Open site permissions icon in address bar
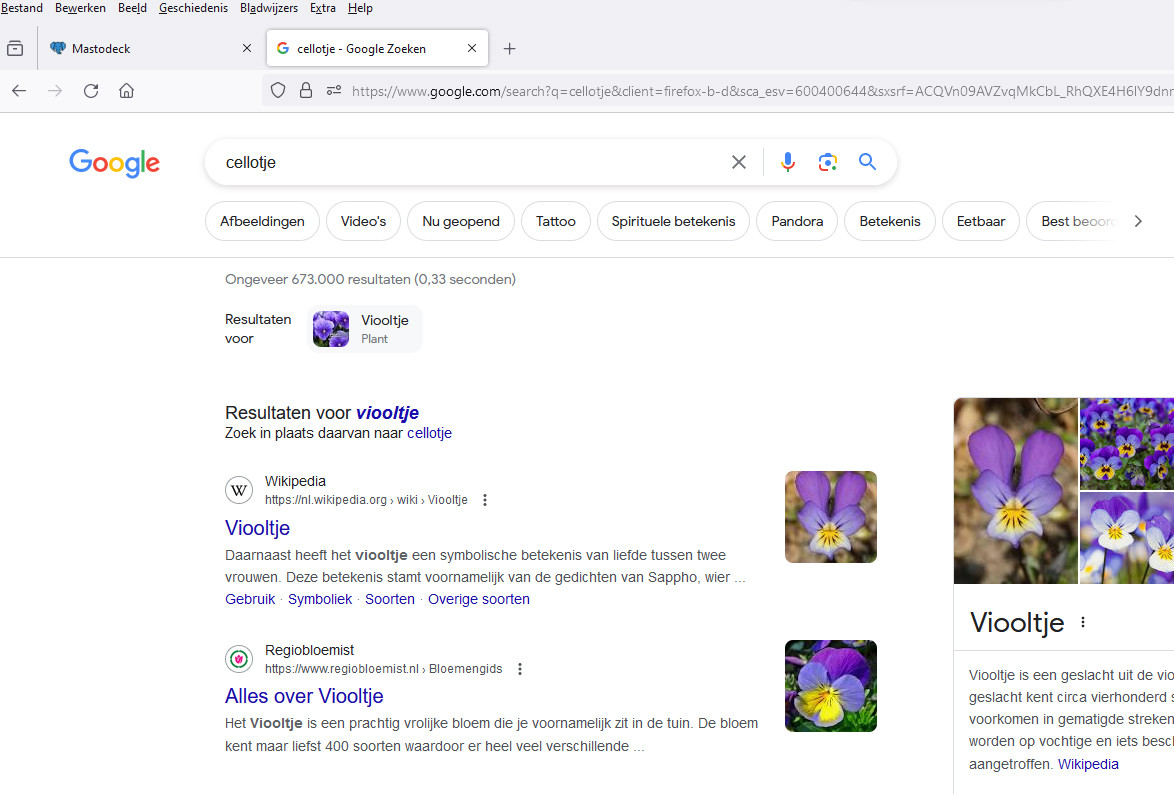 (x=334, y=91)
